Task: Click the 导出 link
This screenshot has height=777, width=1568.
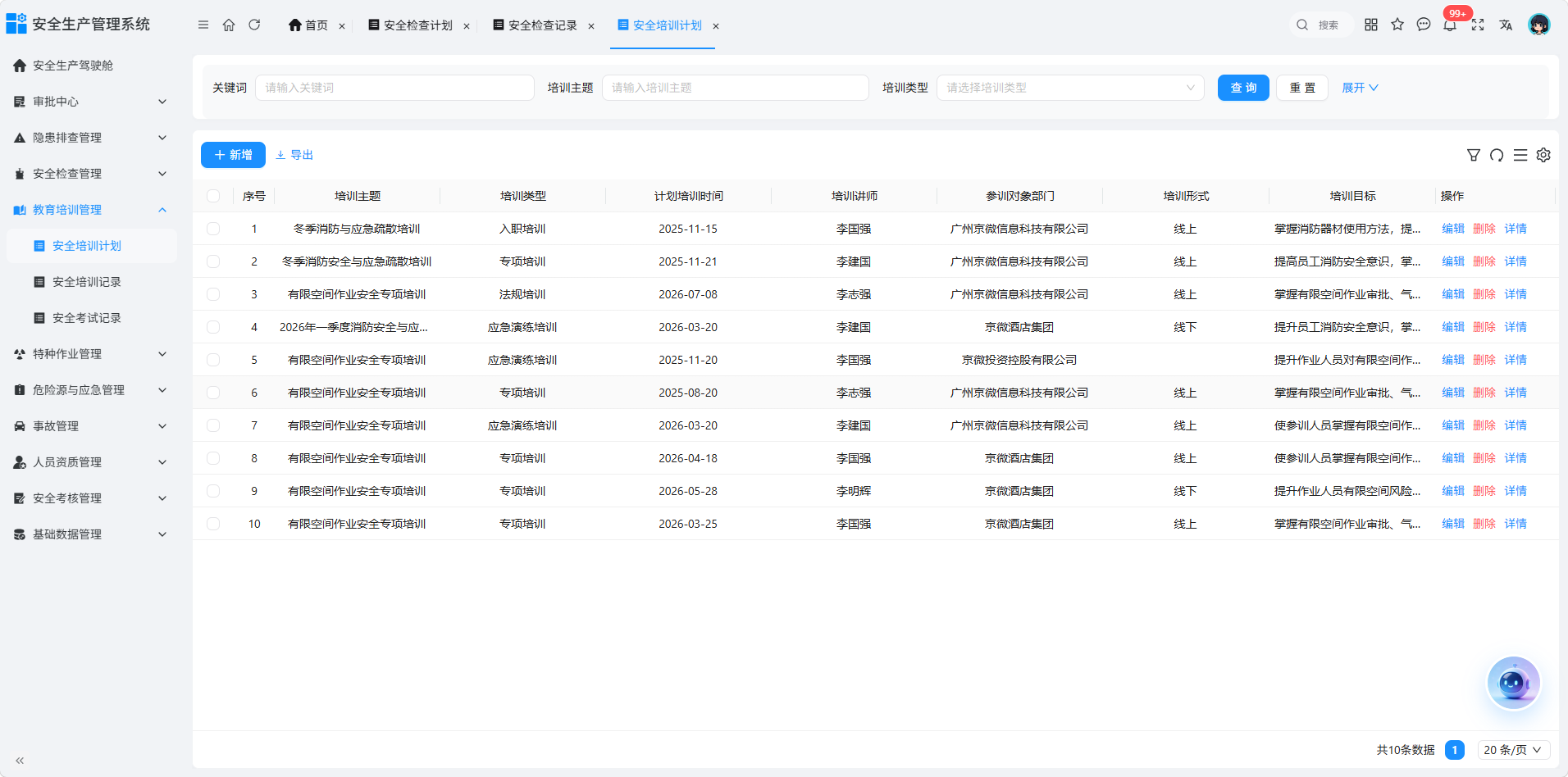Action: click(x=294, y=155)
